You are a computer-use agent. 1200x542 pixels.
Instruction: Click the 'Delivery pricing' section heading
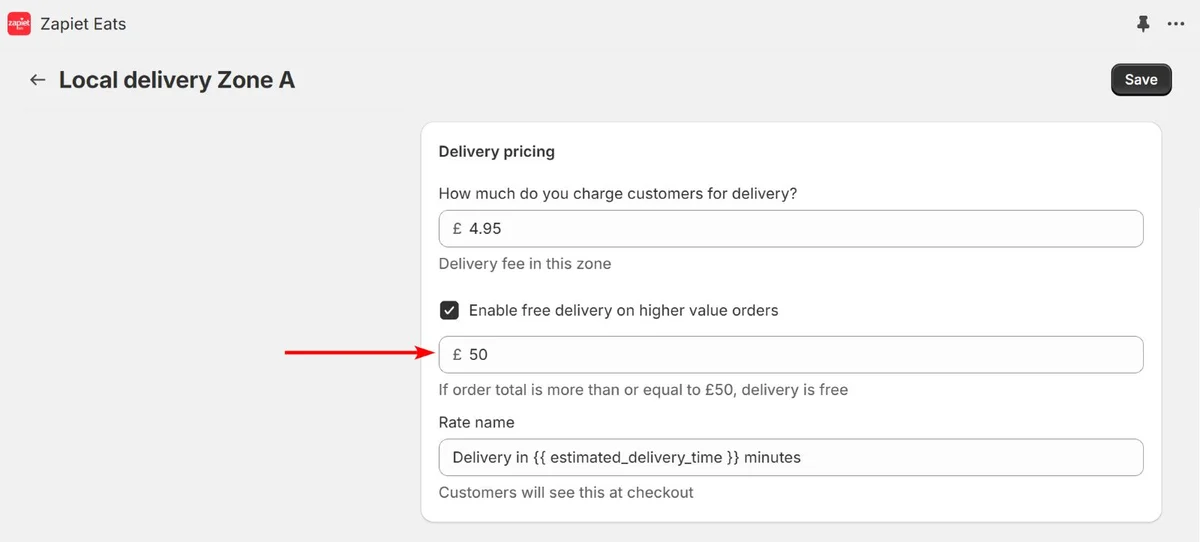pos(497,152)
